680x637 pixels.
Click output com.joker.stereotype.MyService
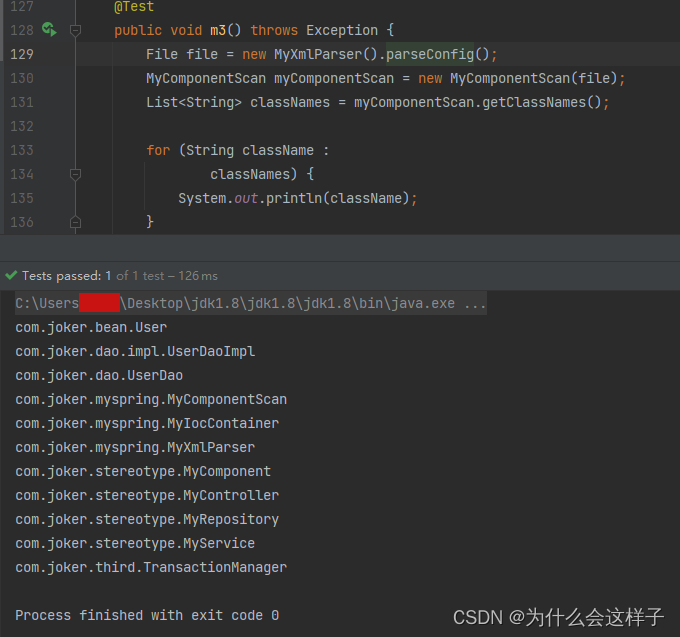135,543
